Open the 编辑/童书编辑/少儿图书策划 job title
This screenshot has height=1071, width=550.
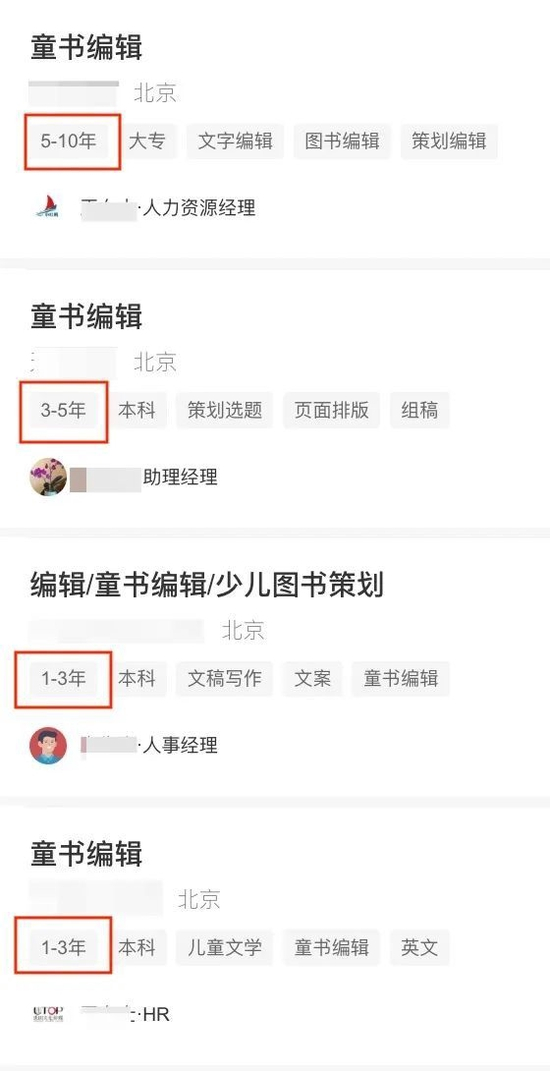point(207,585)
